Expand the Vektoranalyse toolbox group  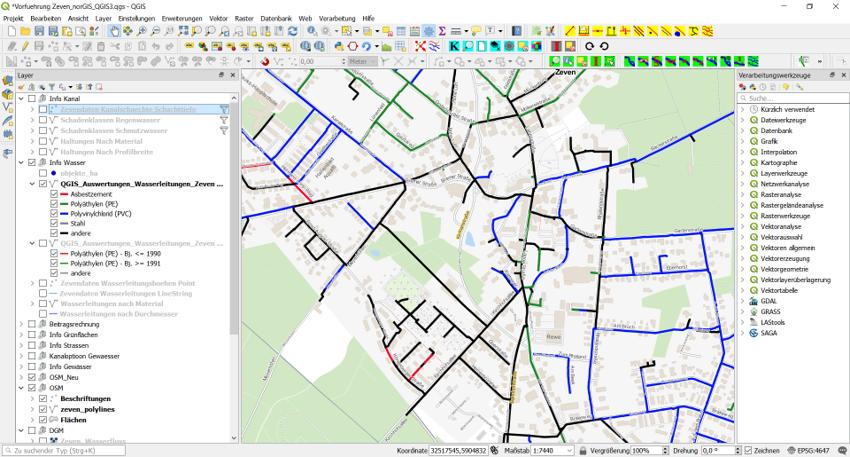[x=742, y=227]
